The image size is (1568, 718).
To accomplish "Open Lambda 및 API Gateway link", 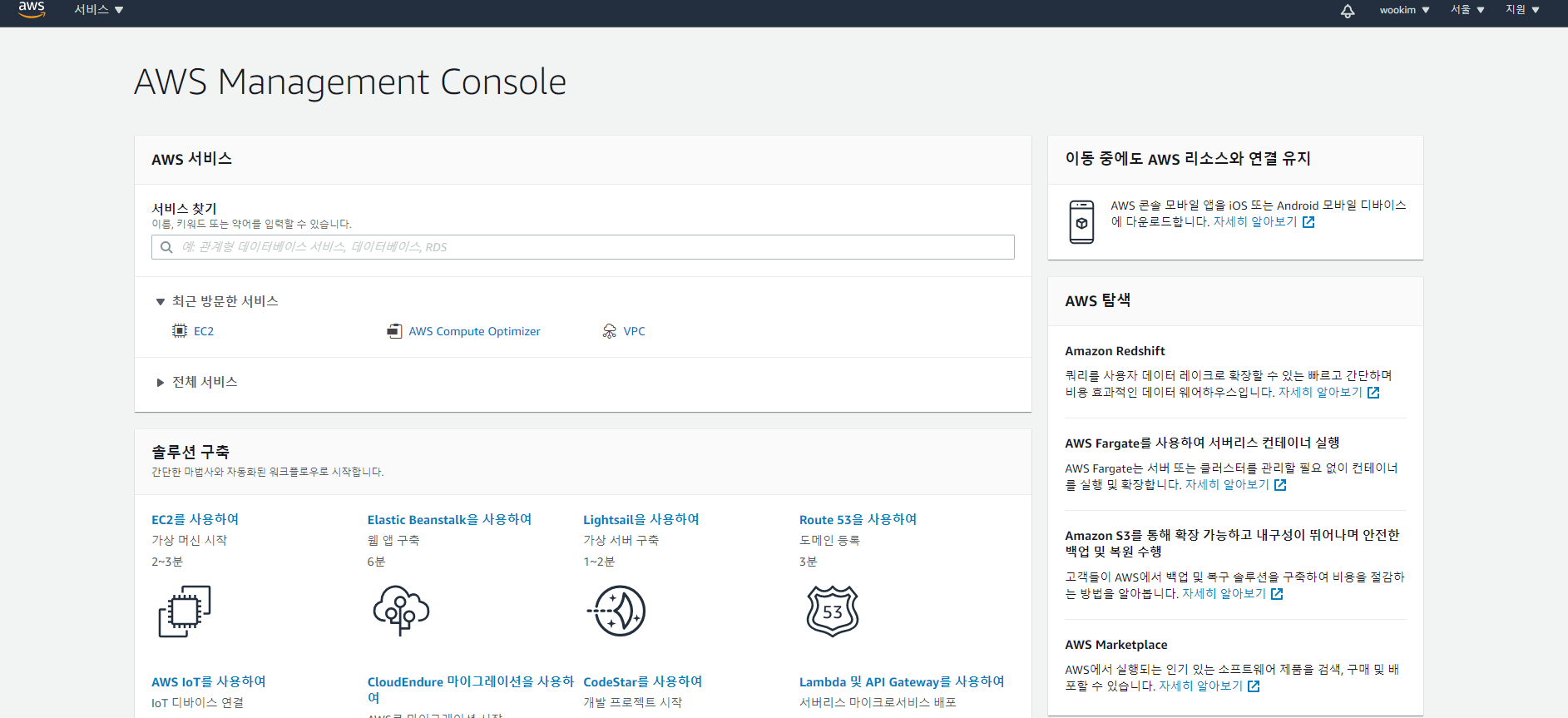I will 902,681.
